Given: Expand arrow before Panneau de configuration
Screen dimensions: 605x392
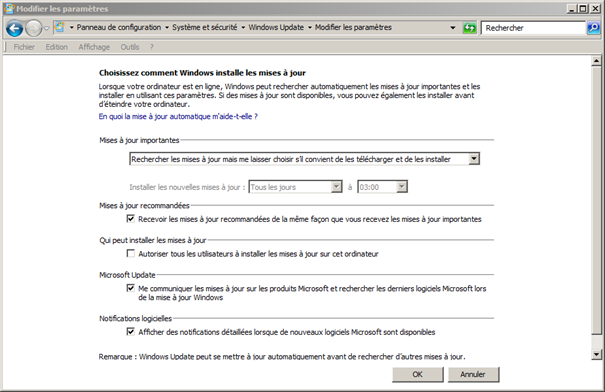Looking at the screenshot, I should 71,28.
